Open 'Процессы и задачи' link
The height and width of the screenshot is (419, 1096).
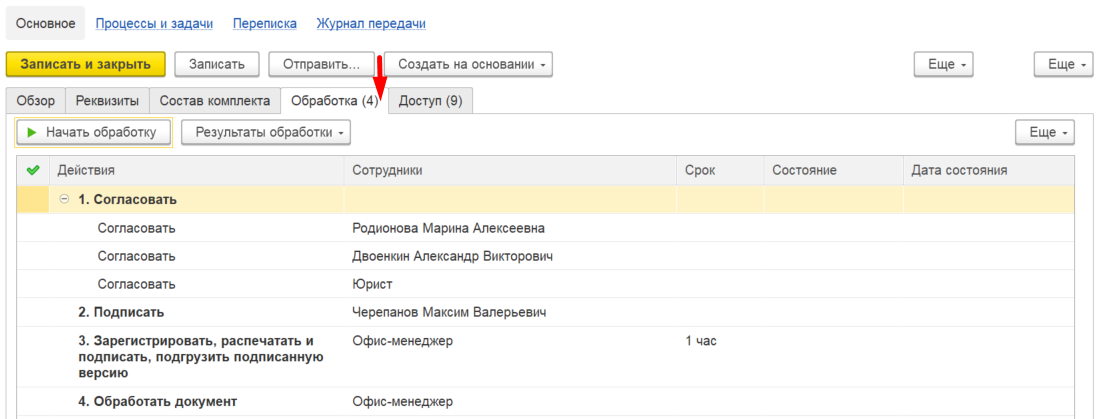[x=154, y=24]
